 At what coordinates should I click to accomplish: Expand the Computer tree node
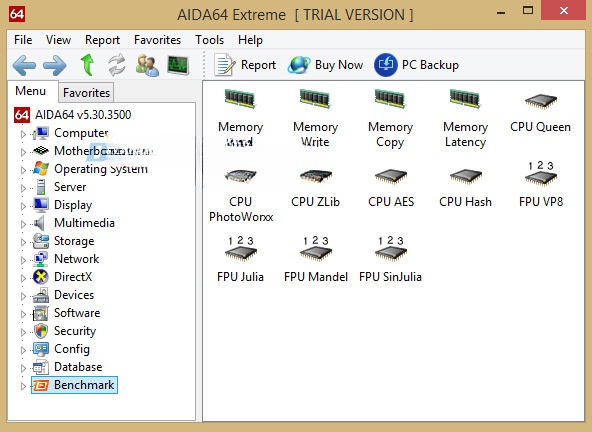(x=23, y=134)
